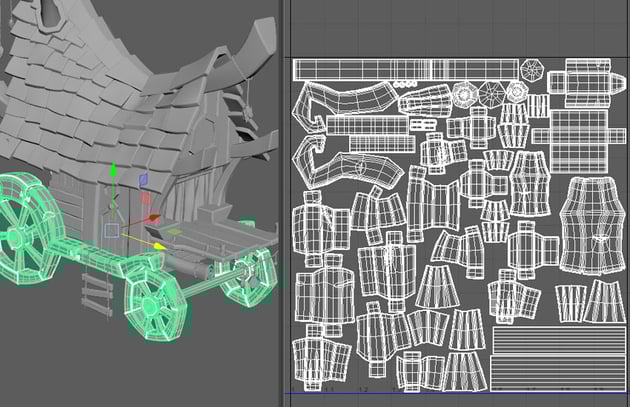Select the octagonal UV shell in the top row
Viewport: 630px width, 407px height.
532,71
